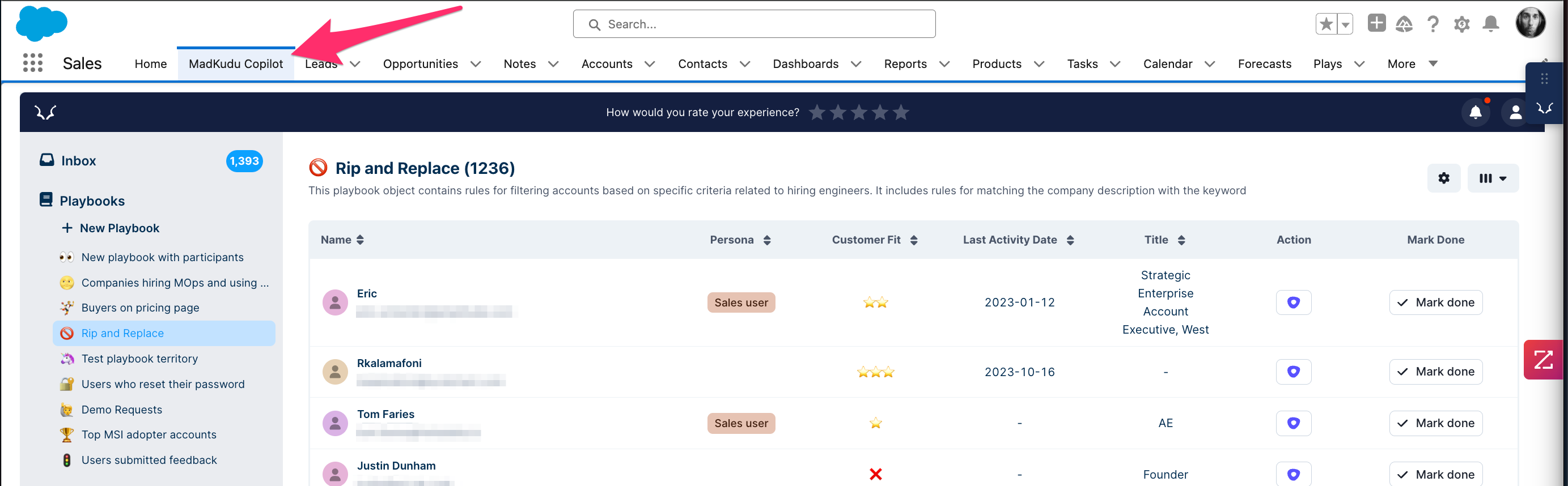Expand the Leads tab chevron
This screenshot has height=486, width=1568.
click(355, 64)
